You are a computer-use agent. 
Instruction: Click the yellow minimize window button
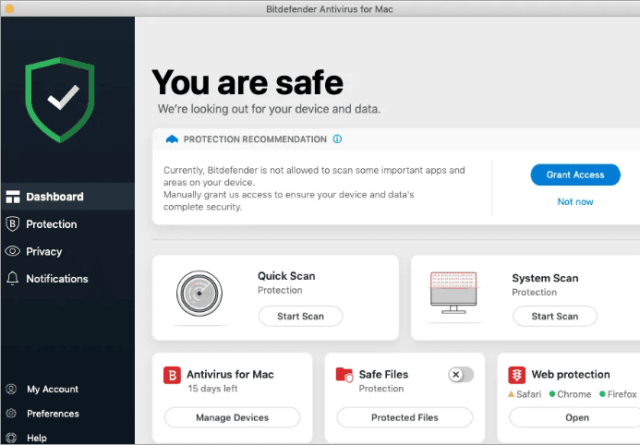9,9
